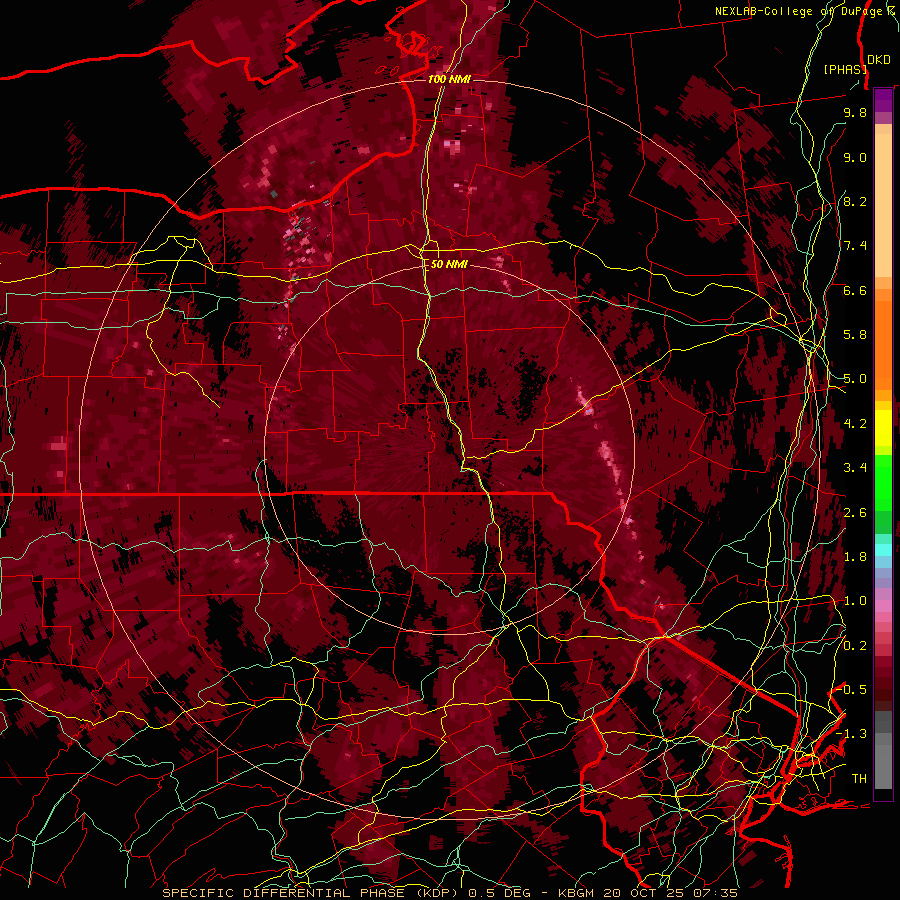Click the 1.8 scale value
Image resolution: width=900 pixels, height=900 pixels.
[x=855, y=557]
